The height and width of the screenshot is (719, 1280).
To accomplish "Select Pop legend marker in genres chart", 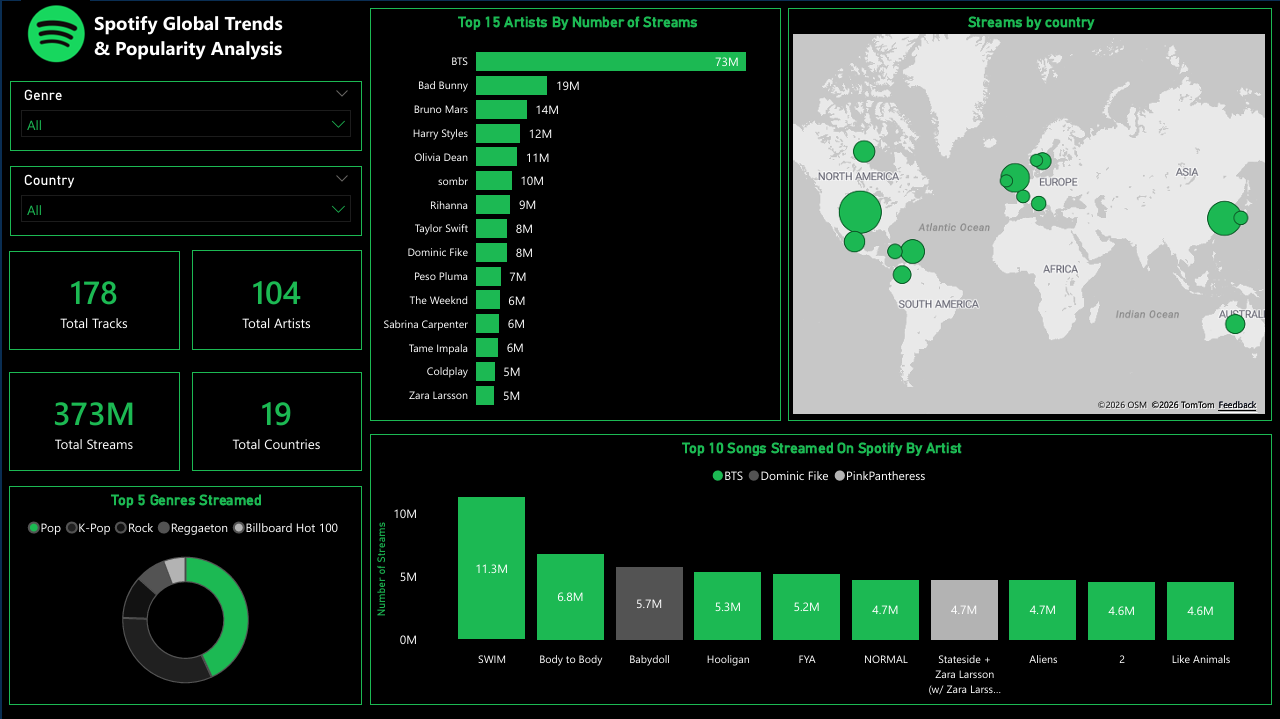I will (34, 528).
